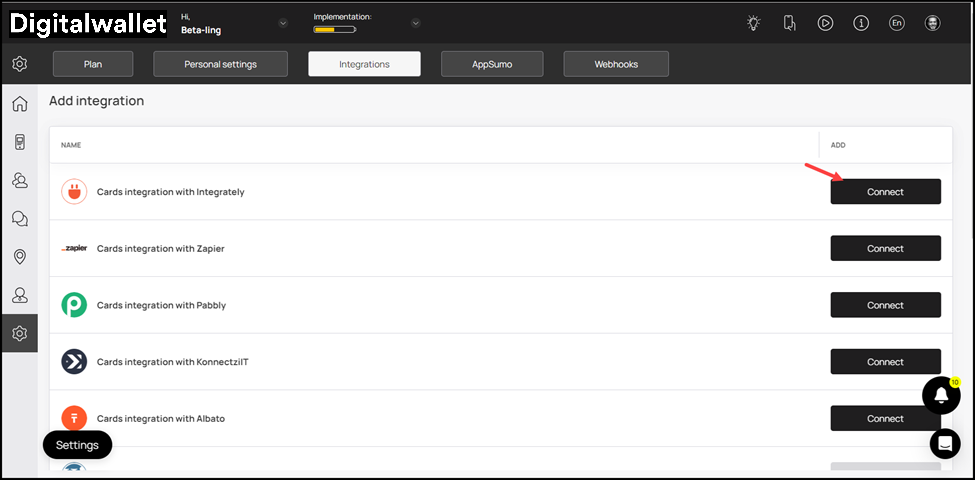Click the play tutorial icon
This screenshot has width=975, height=480.
(825, 24)
